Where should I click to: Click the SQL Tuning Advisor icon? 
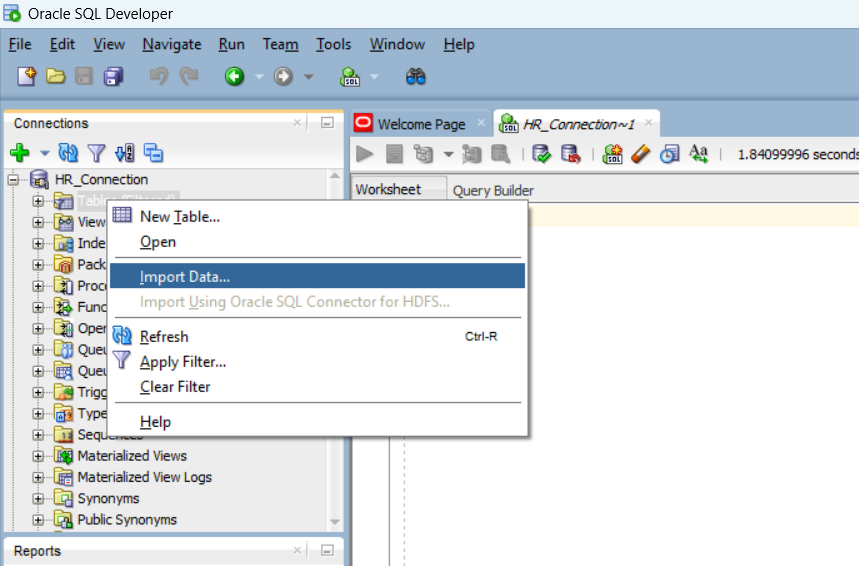pos(500,154)
